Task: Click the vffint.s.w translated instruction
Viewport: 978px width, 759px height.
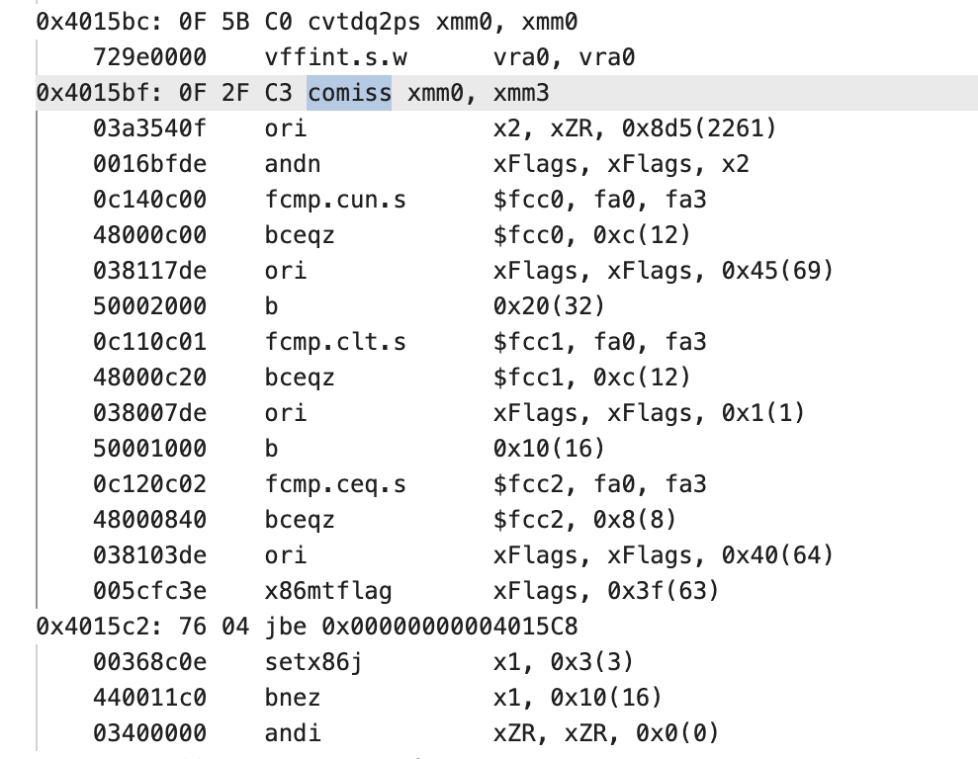Action: [x=364, y=57]
